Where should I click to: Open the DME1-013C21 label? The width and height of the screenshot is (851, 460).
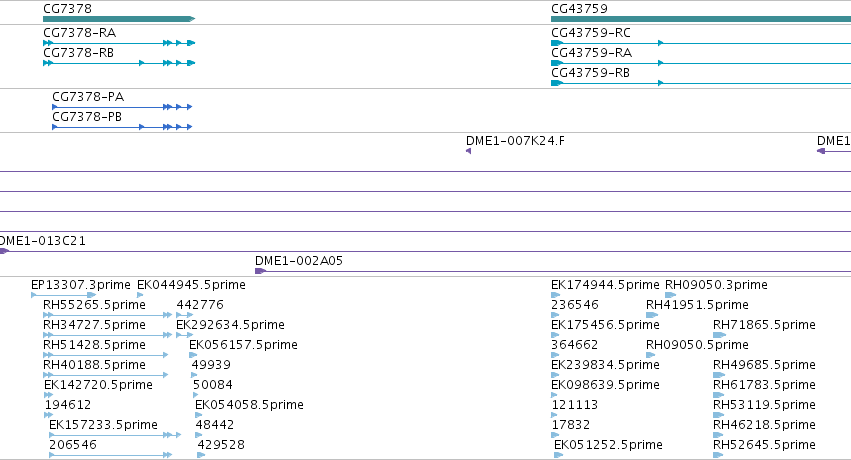pos(42,241)
